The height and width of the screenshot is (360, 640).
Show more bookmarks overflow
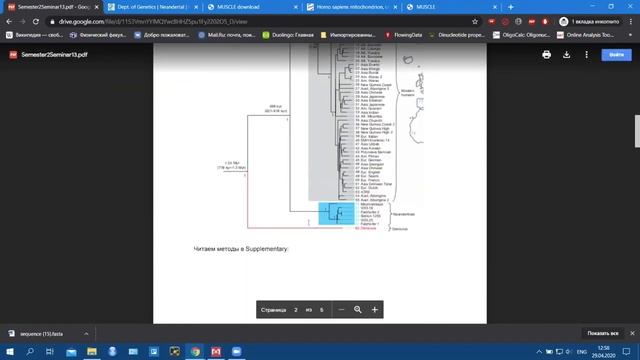(631, 35)
